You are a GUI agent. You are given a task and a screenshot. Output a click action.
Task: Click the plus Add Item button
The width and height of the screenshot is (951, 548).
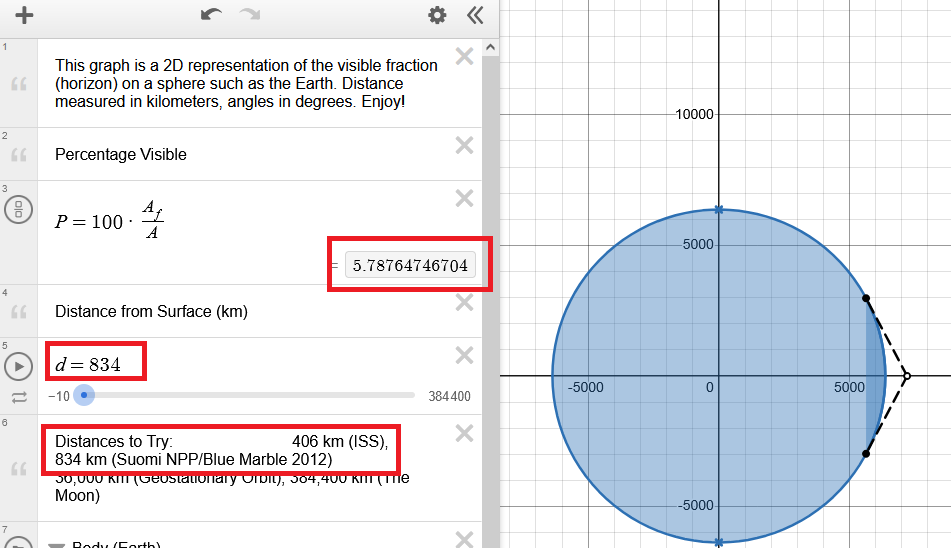24,15
